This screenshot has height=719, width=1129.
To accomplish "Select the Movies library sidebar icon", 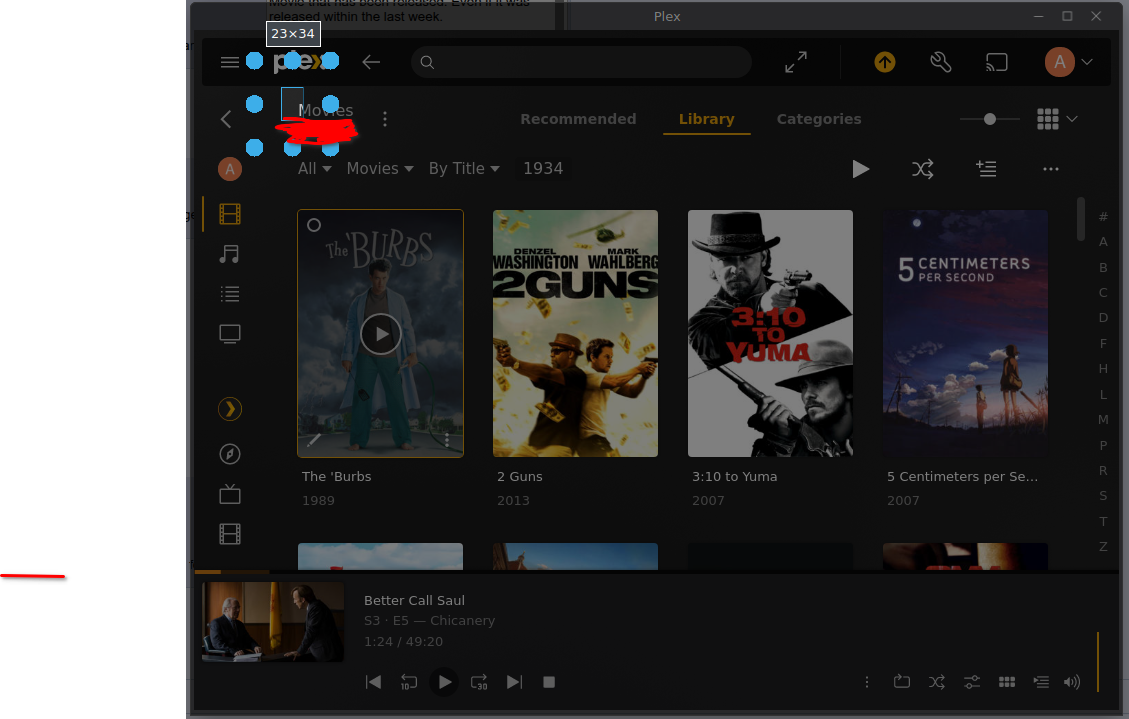I will (230, 214).
